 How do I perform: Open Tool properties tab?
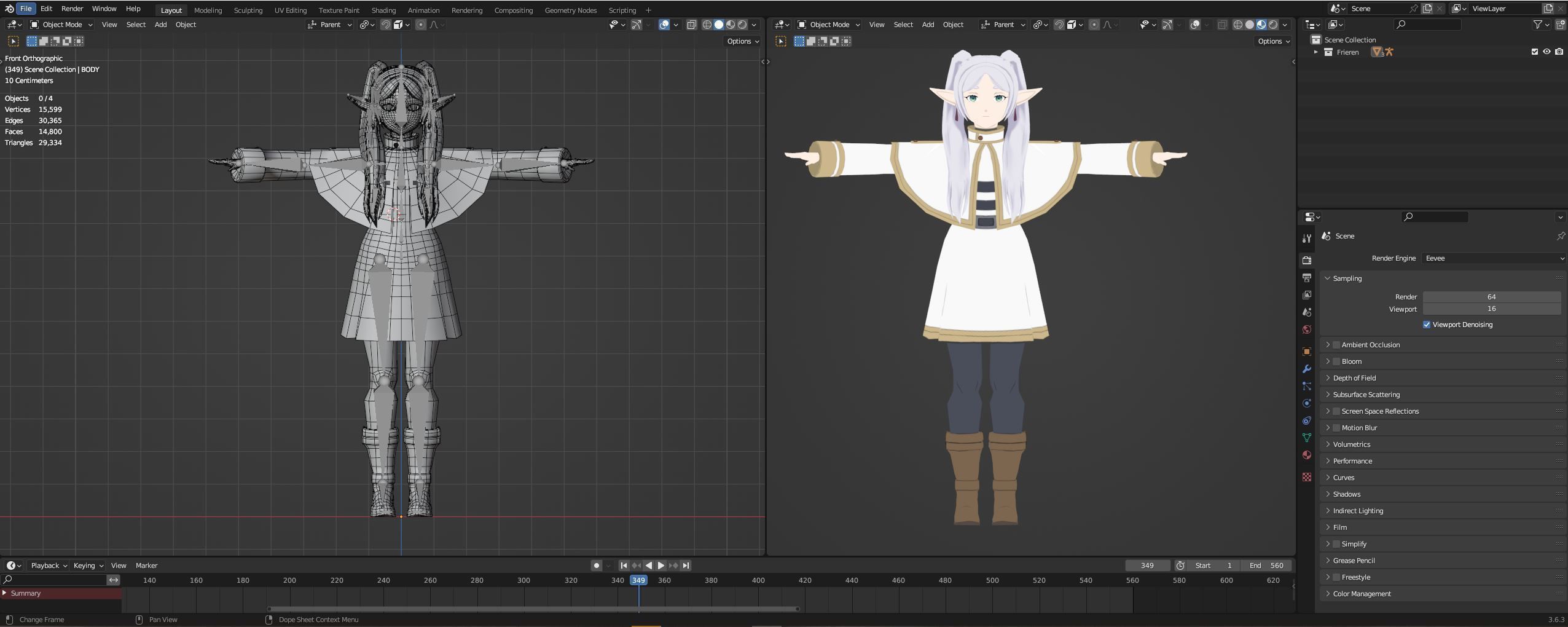[x=1307, y=239]
